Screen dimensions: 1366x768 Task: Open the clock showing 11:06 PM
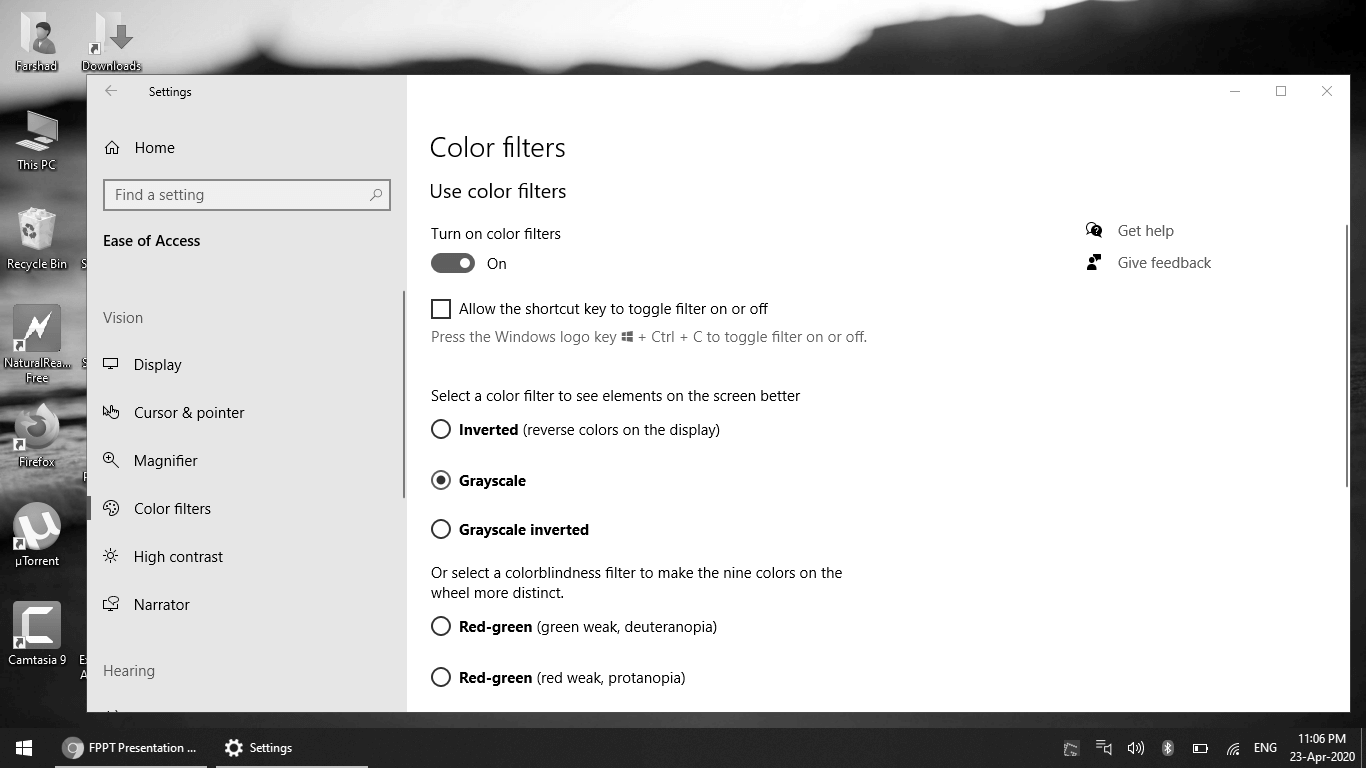[x=1322, y=748]
